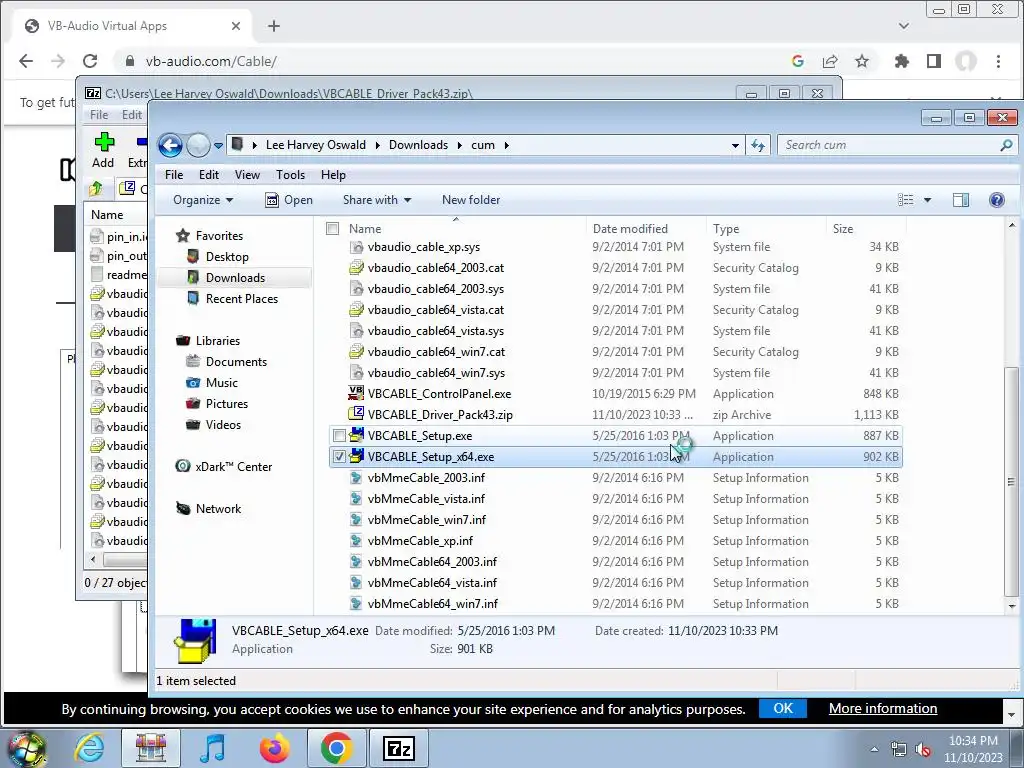Check the VBCABLE_Setup.exe checkbox

(x=339, y=436)
